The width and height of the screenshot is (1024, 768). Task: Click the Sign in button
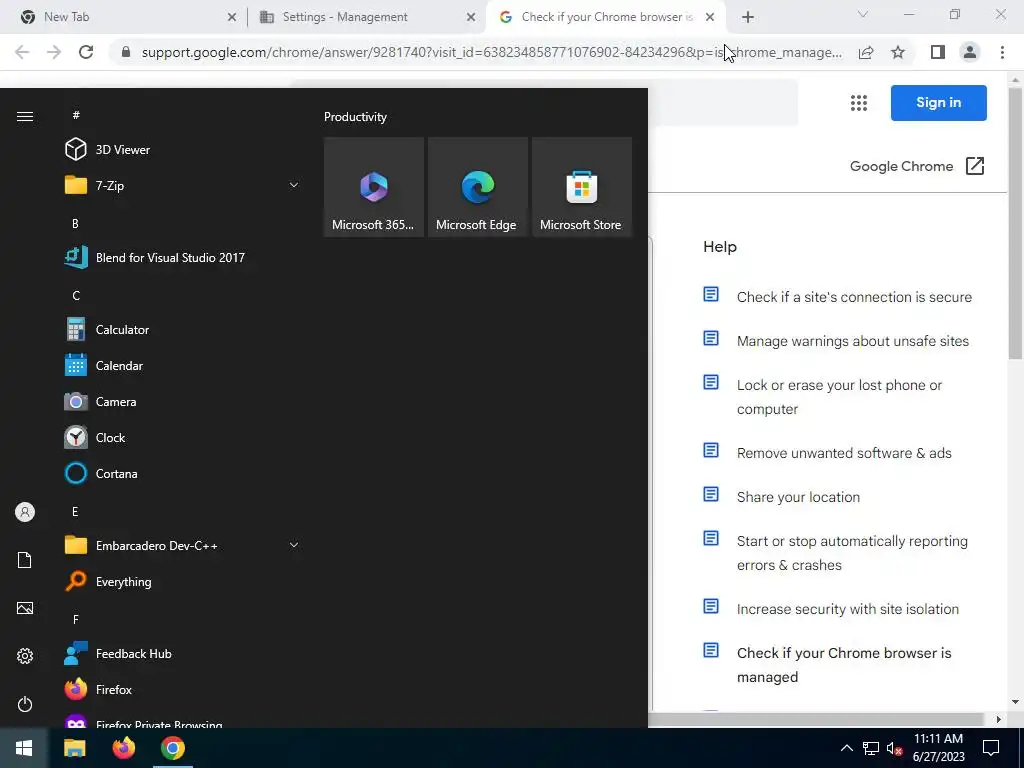point(938,103)
